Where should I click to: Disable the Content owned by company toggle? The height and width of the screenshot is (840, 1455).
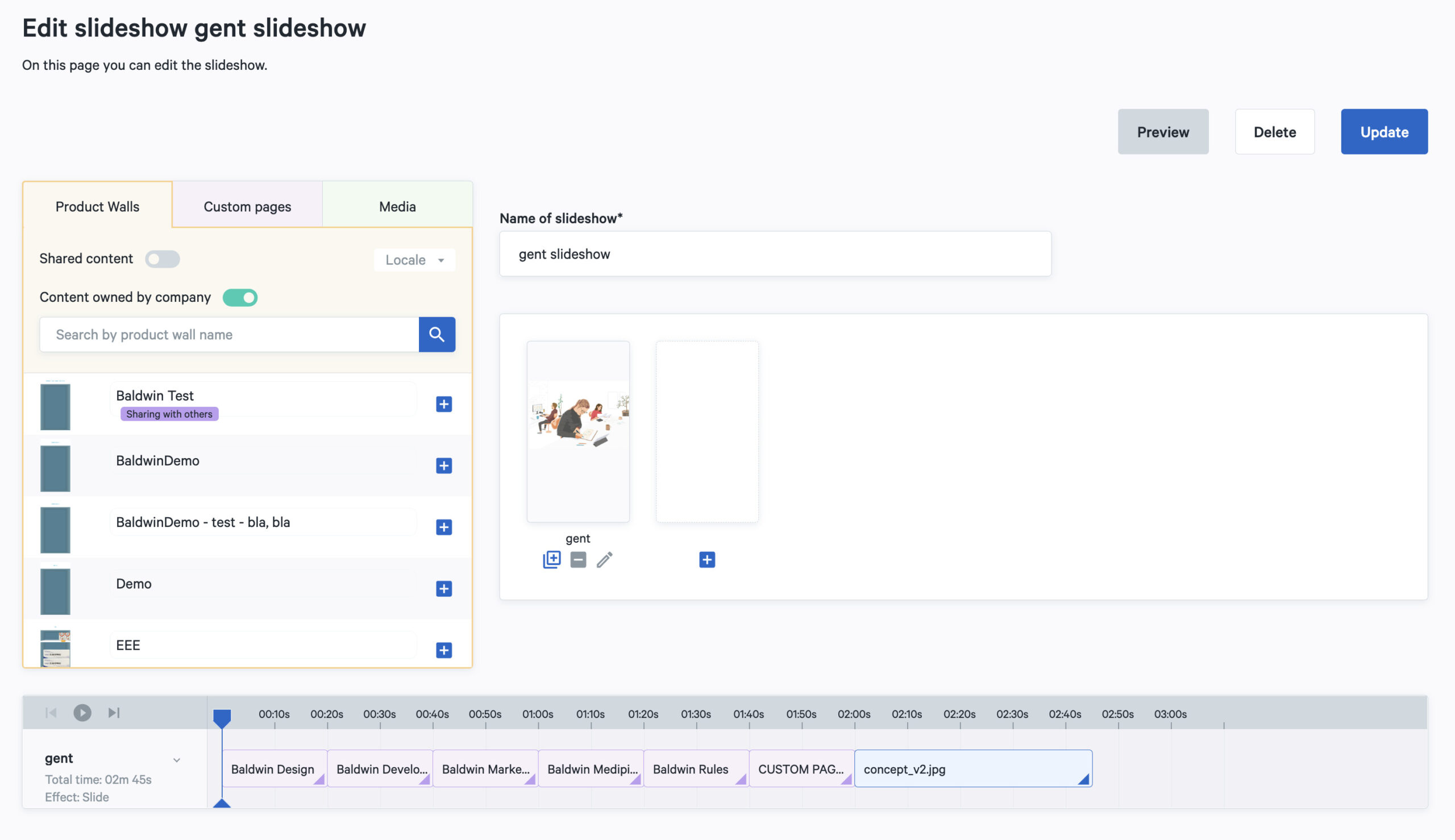tap(241, 296)
